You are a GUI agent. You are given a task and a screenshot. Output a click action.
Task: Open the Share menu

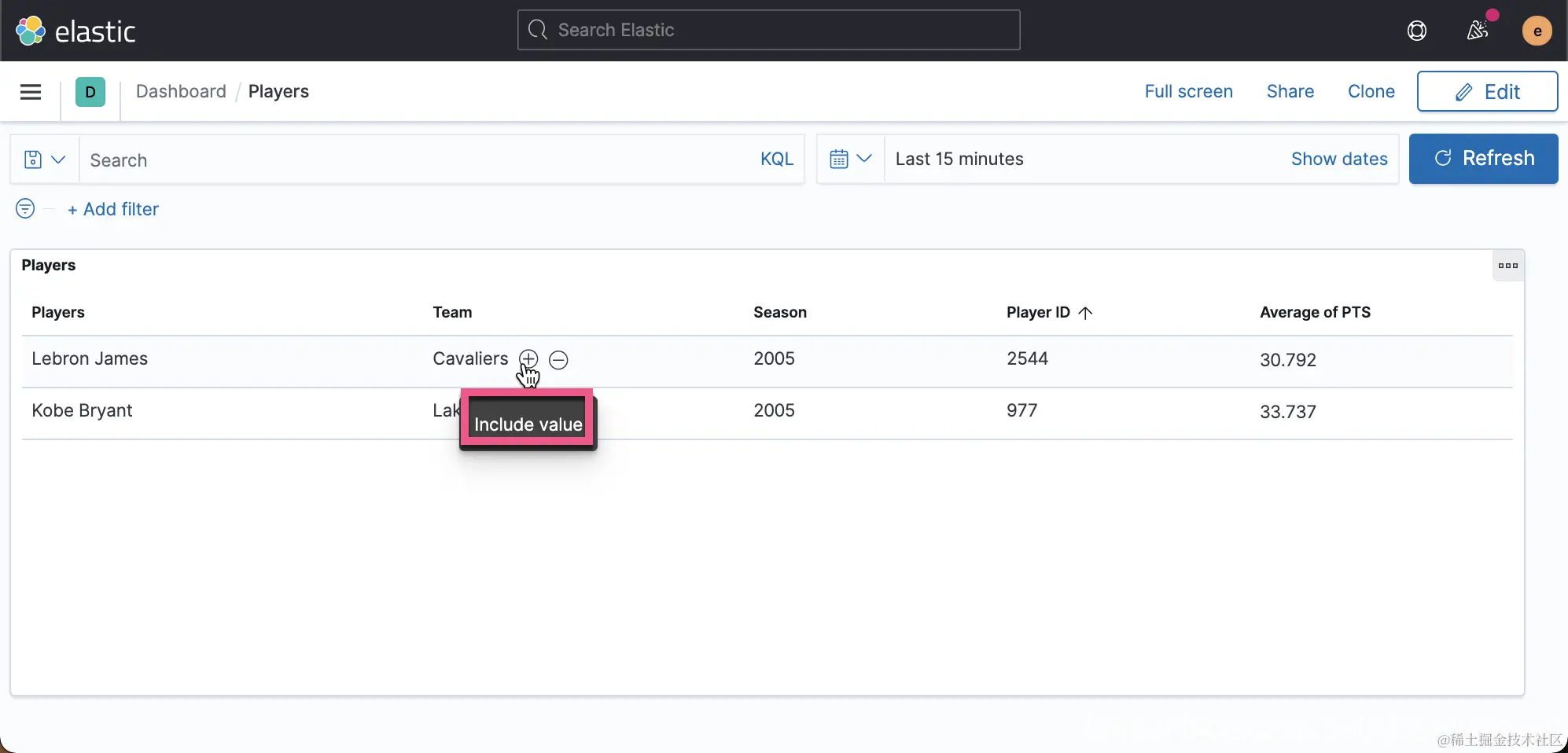tap(1290, 91)
